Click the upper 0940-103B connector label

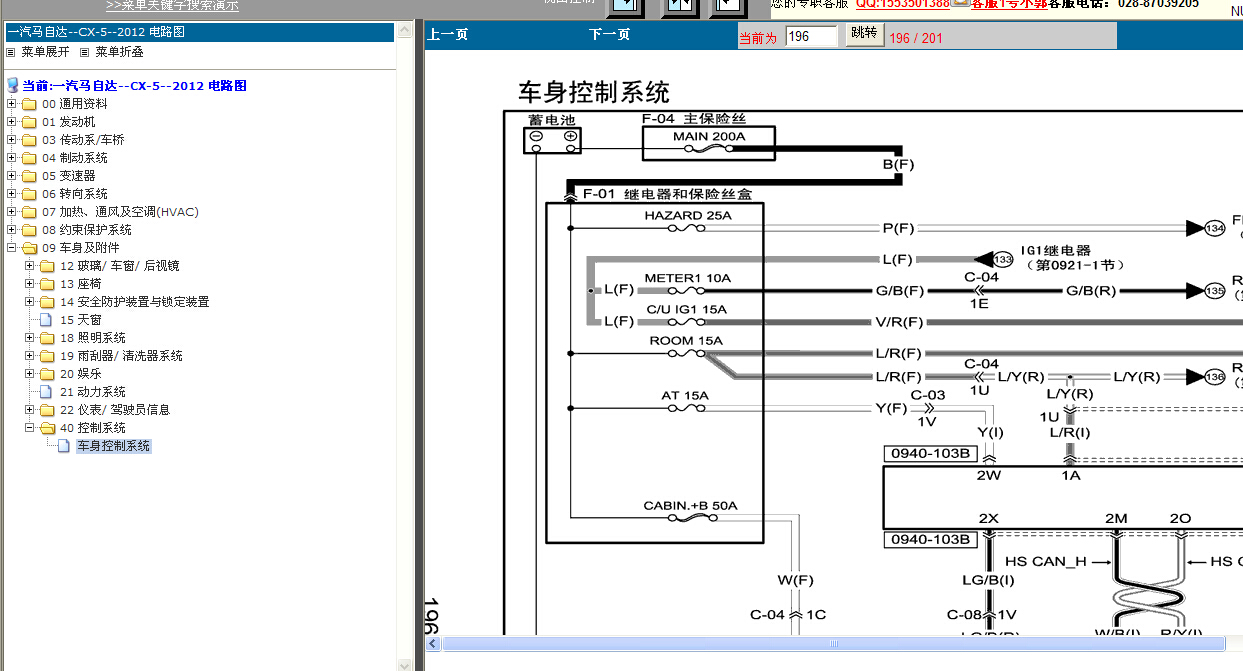tap(930, 453)
